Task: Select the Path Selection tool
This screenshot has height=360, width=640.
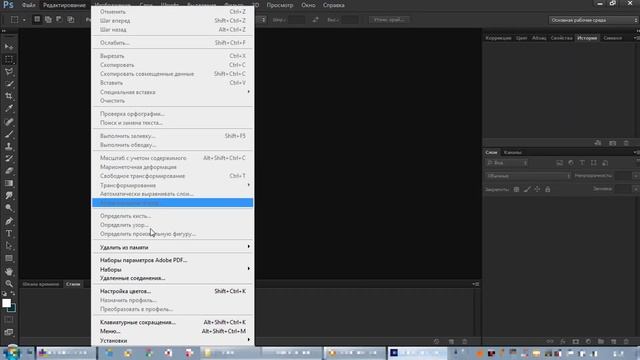Action: click(x=9, y=246)
